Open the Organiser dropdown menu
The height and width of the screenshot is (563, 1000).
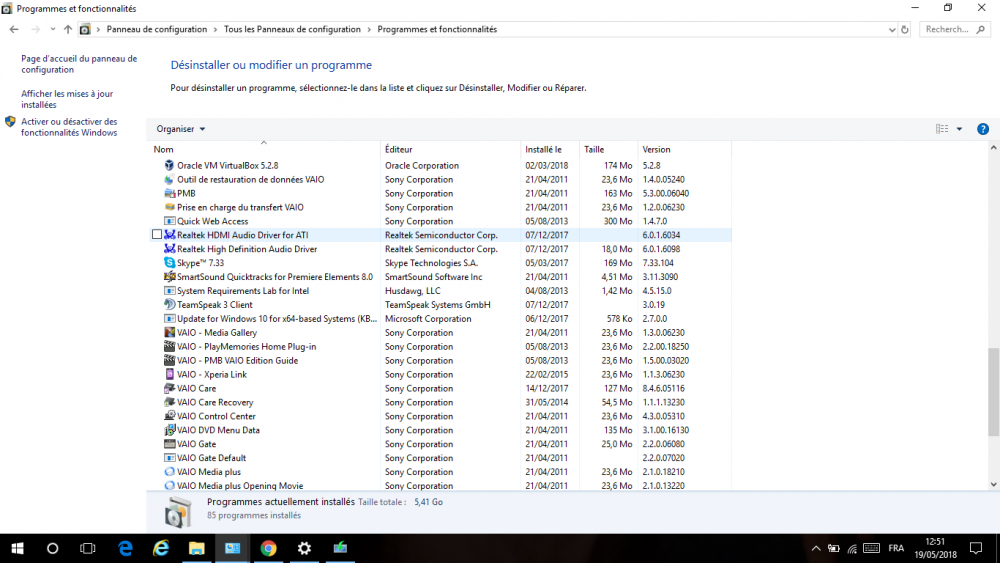tap(181, 129)
